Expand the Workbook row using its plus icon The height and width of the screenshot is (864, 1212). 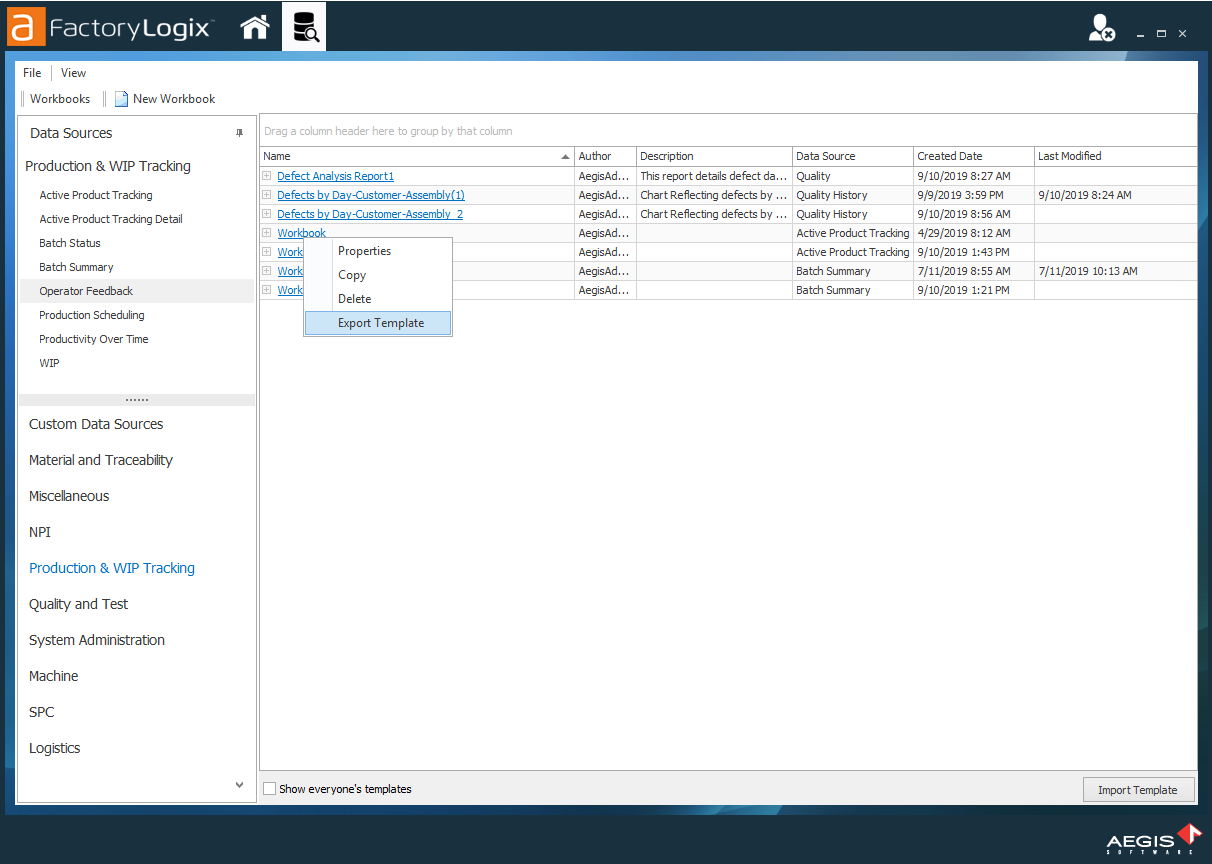click(265, 232)
